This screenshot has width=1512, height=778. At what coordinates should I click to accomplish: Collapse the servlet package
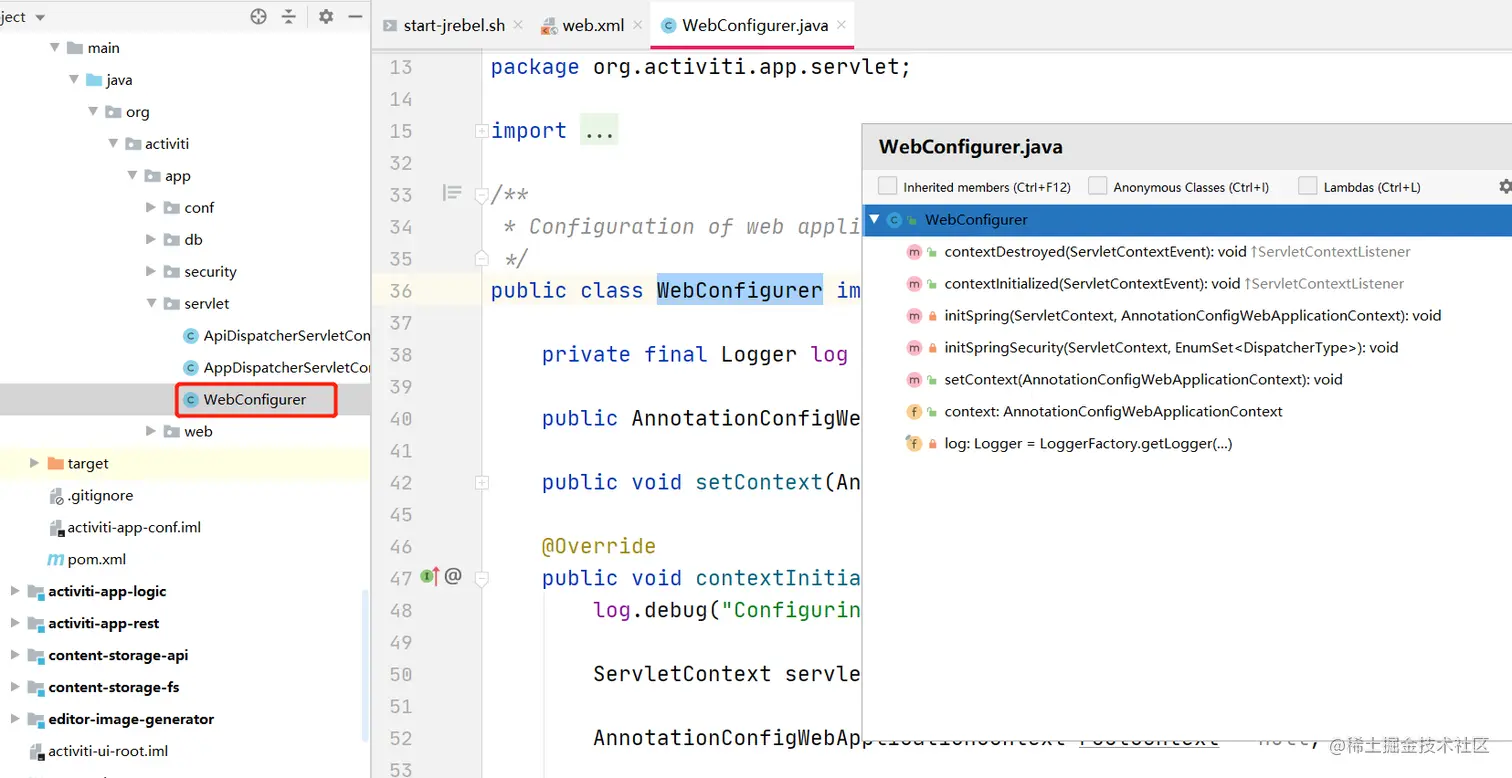click(151, 304)
